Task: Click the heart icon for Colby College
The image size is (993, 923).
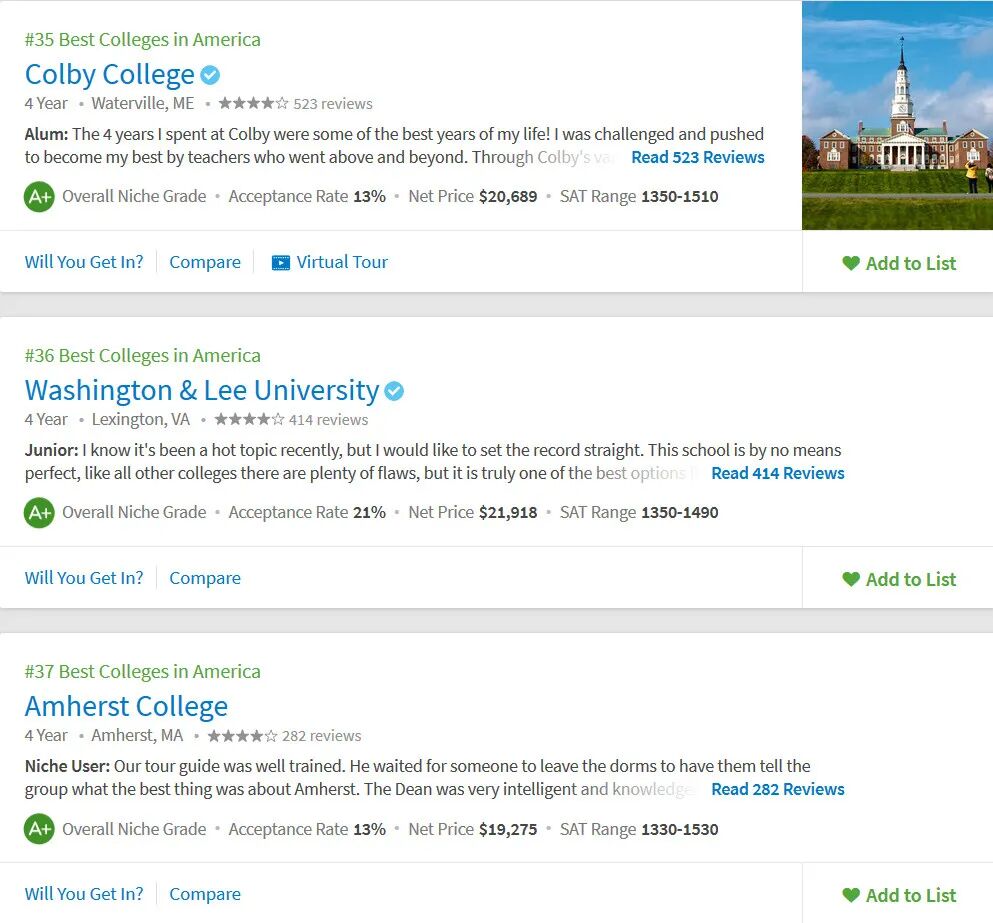Action: coord(851,263)
